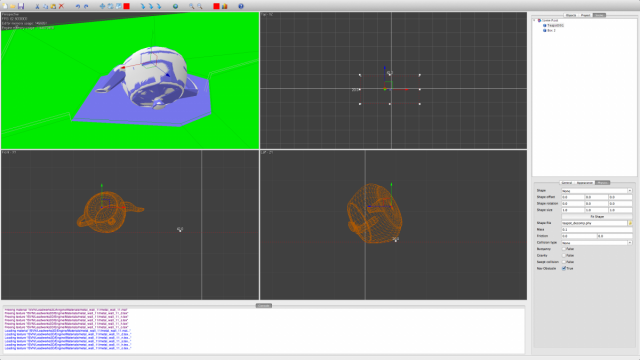Click the save floppy disk icon
The width and height of the screenshot is (640, 360).
[21, 6]
